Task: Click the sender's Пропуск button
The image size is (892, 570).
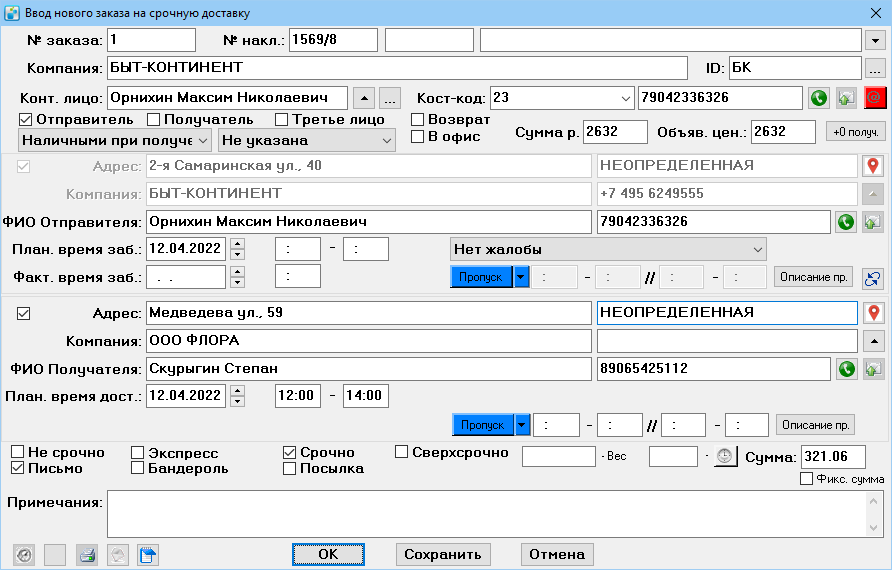Action: pos(481,277)
